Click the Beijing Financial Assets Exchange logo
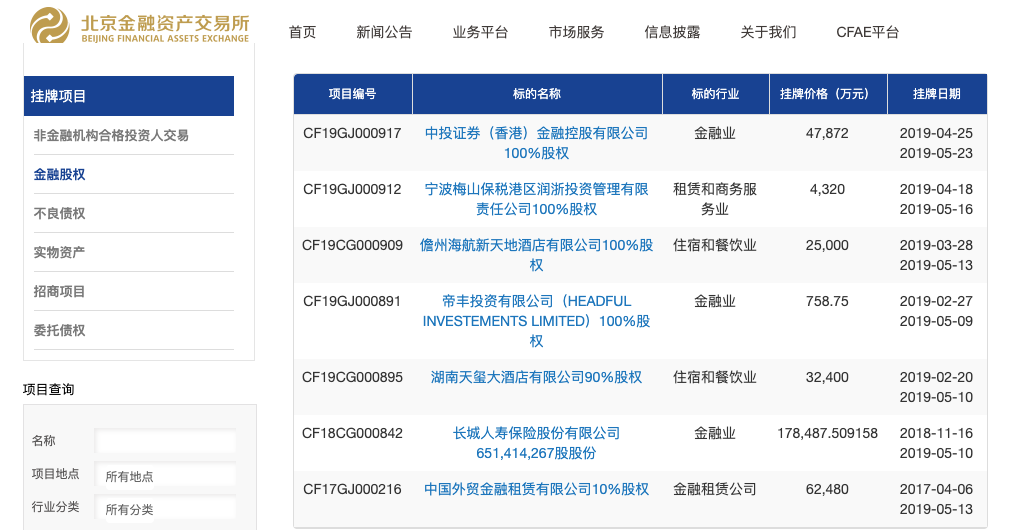 tap(139, 25)
